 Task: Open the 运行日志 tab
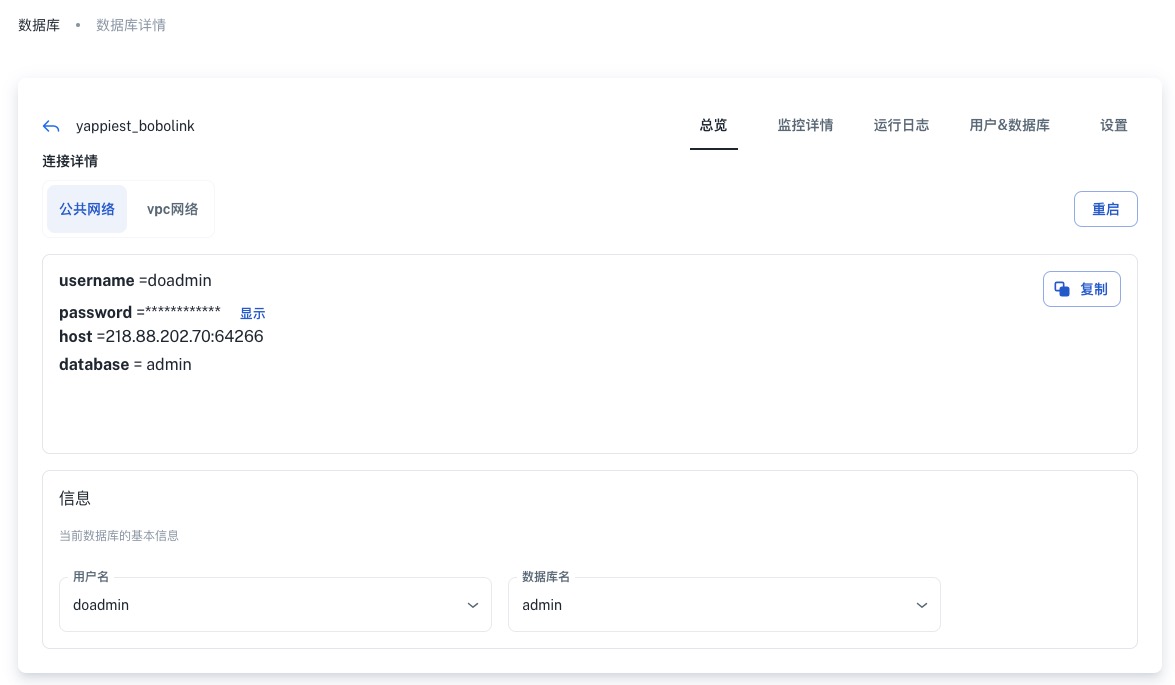(x=901, y=126)
